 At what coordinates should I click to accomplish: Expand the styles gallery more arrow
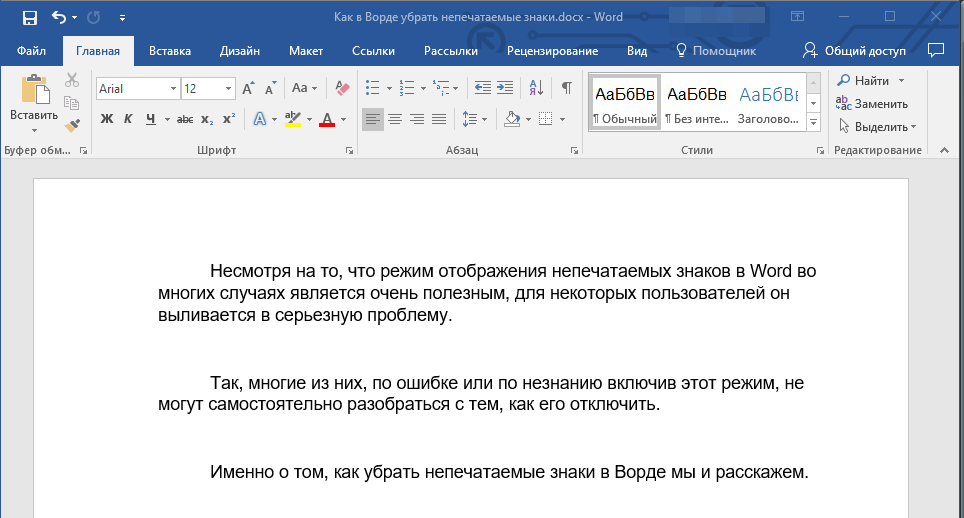coord(813,122)
